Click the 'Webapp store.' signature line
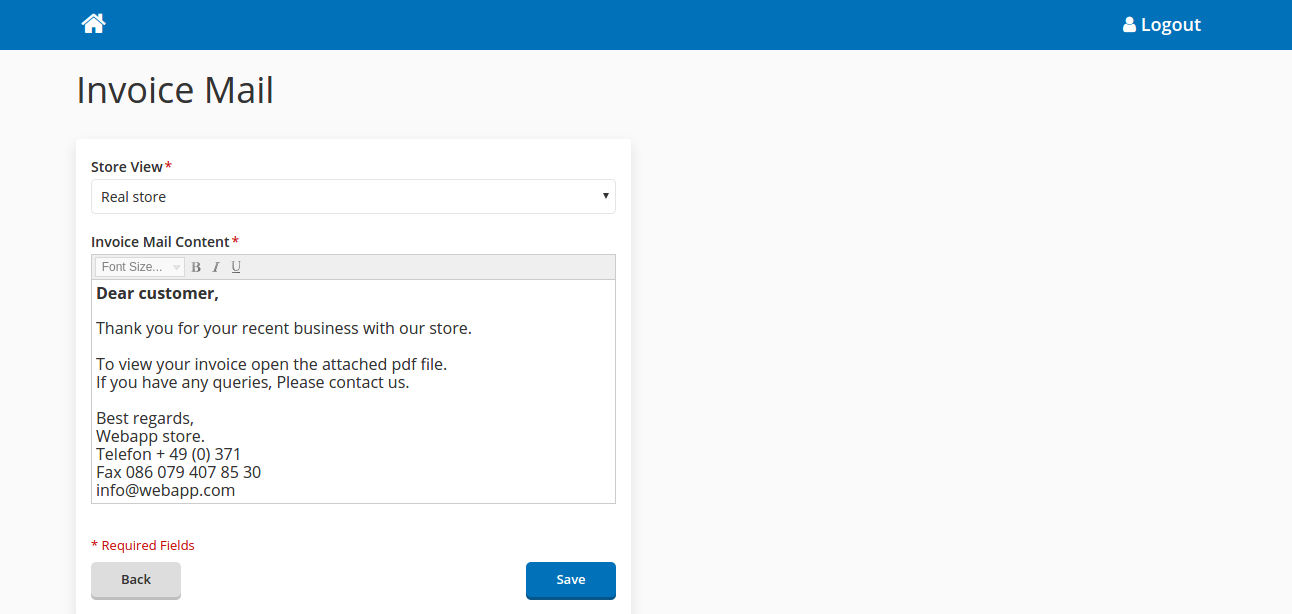The width and height of the screenshot is (1292, 614). pyautogui.click(x=150, y=436)
